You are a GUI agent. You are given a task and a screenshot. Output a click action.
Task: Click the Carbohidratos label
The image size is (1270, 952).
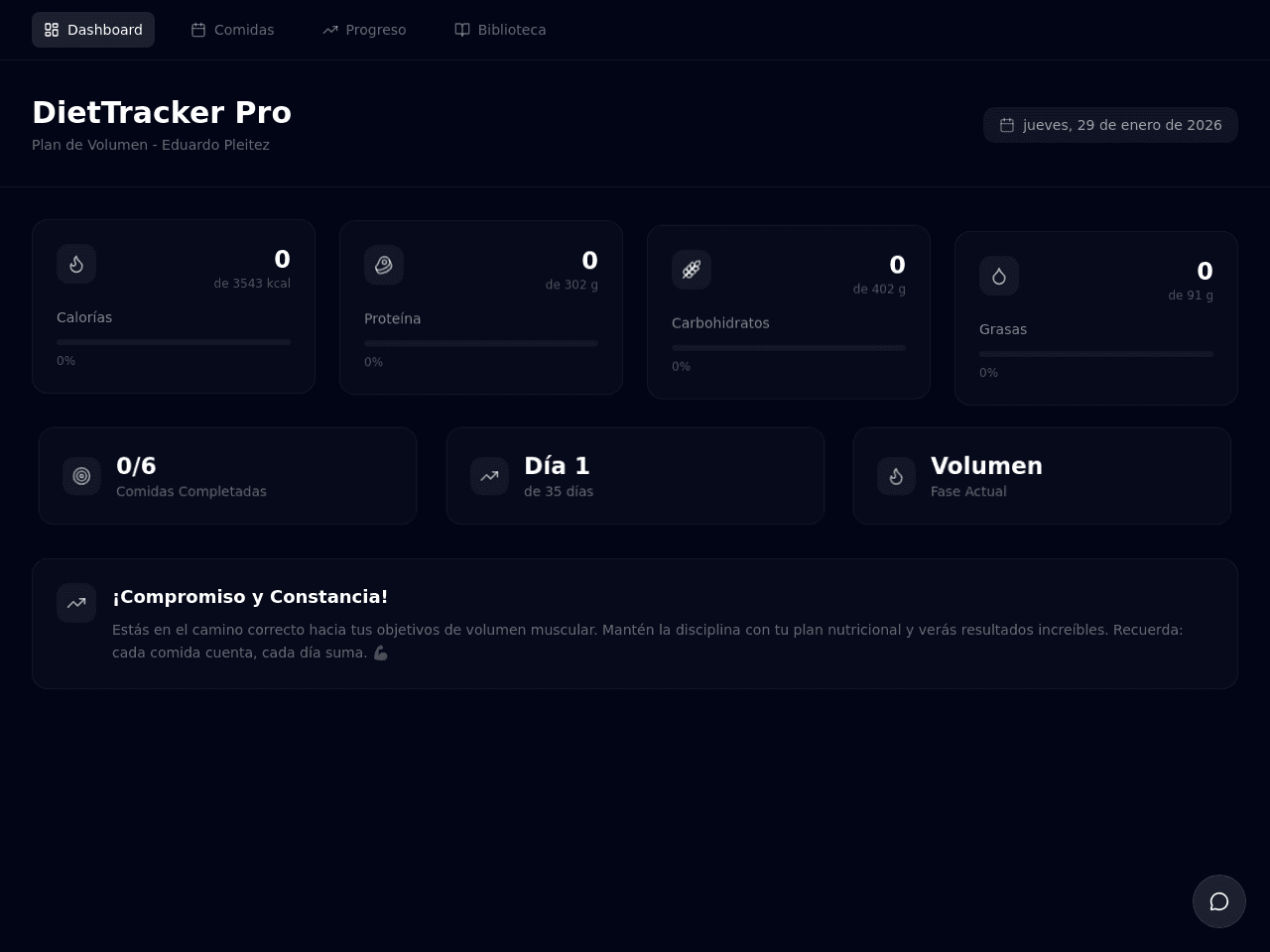click(720, 323)
